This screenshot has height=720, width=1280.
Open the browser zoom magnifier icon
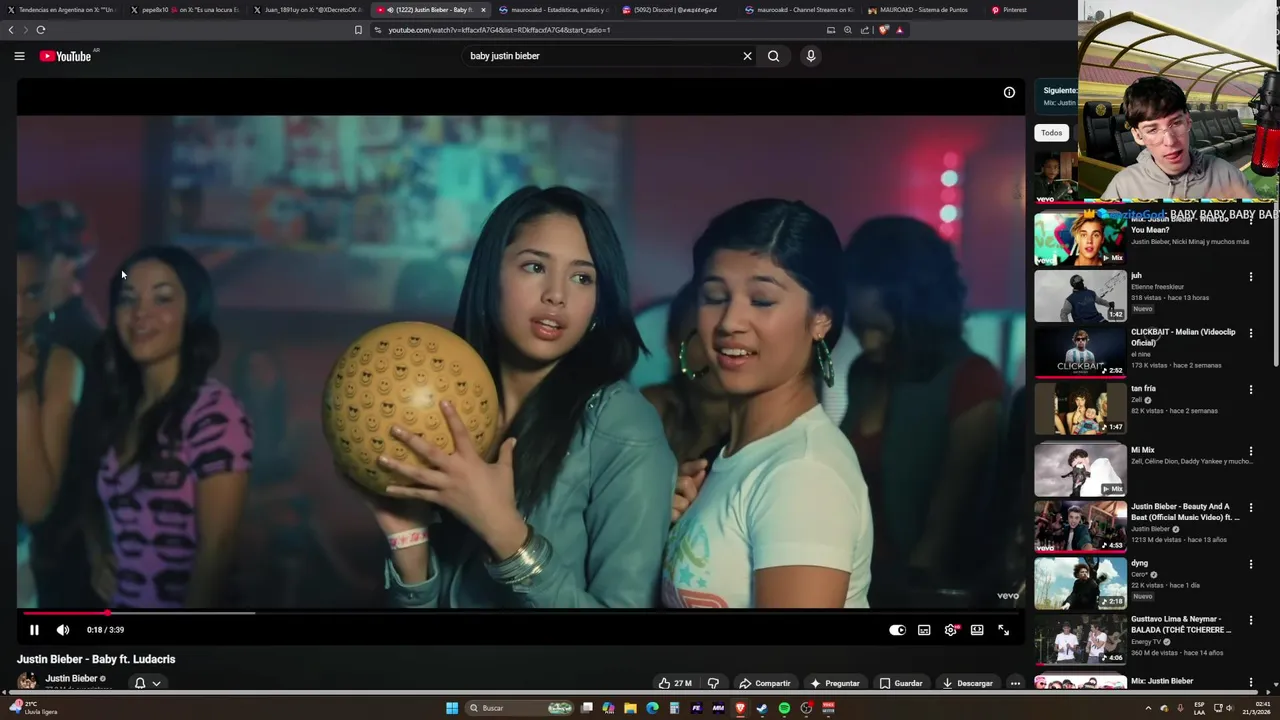pos(848,30)
